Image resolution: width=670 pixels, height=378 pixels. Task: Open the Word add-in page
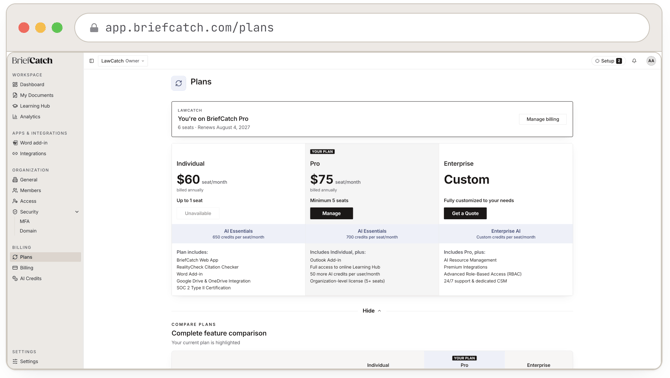pyautogui.click(x=30, y=143)
